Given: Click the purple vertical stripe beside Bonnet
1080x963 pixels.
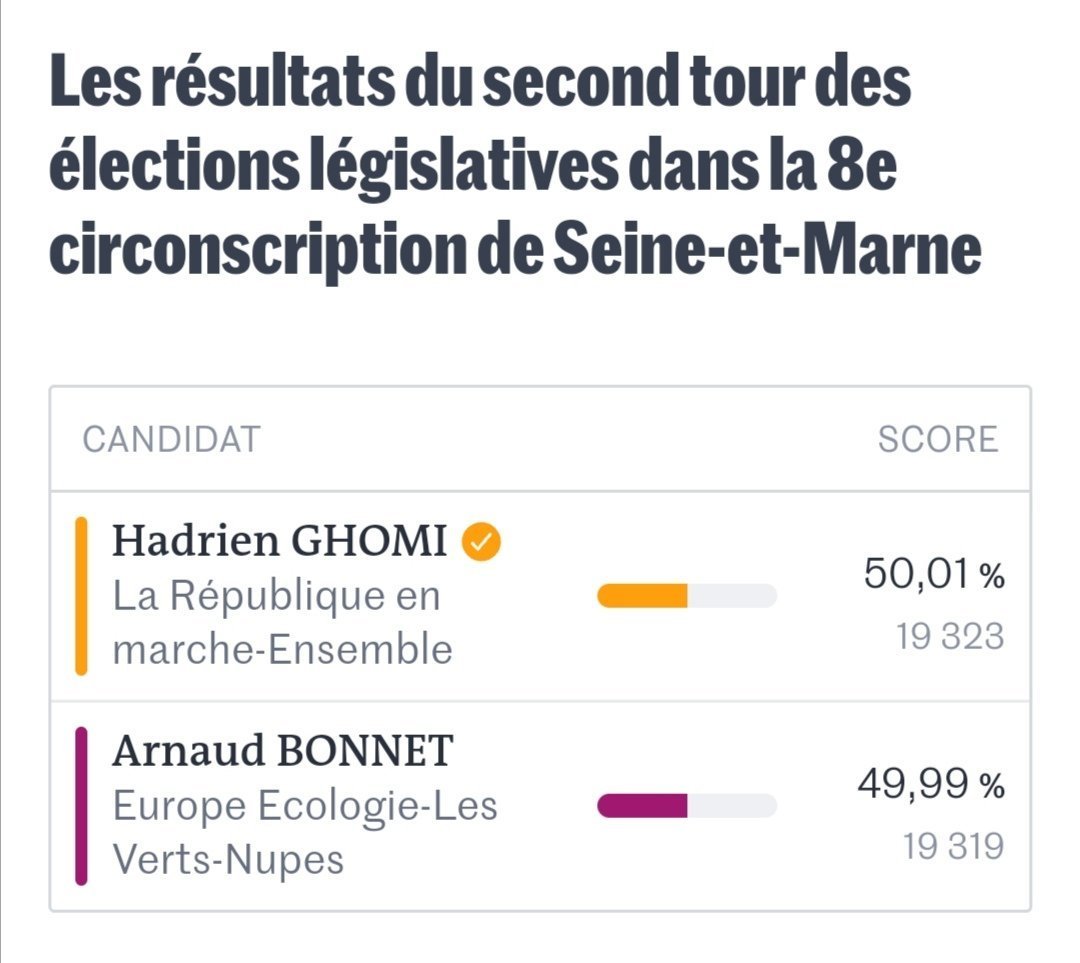Looking at the screenshot, I should pyautogui.click(x=82, y=806).
